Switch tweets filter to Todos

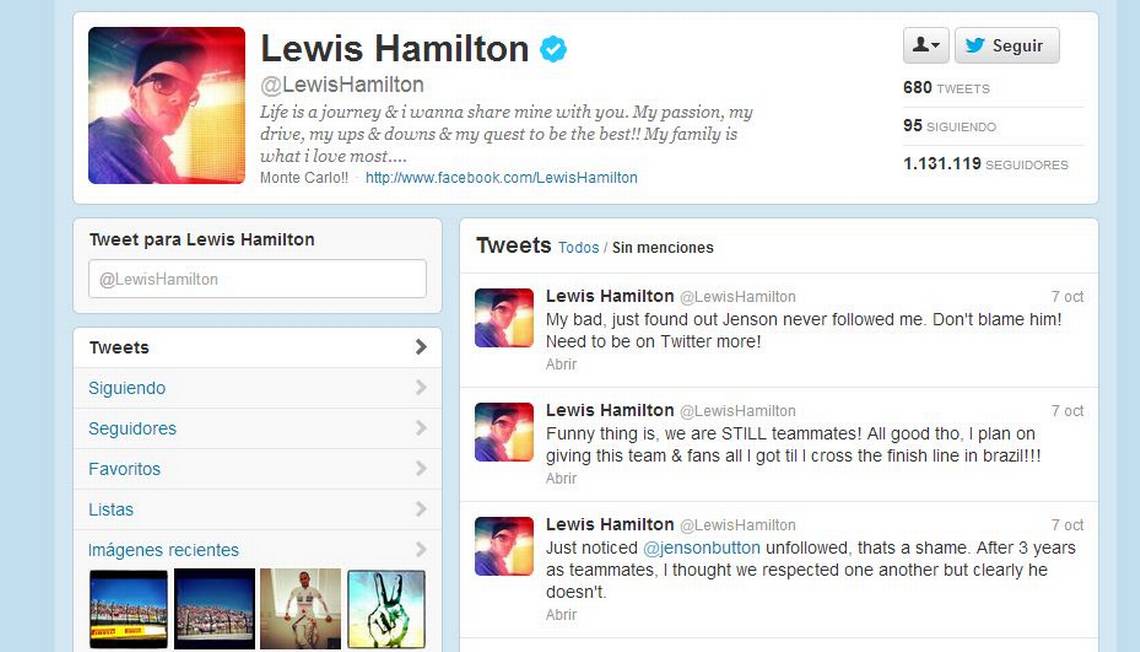pyautogui.click(x=579, y=248)
